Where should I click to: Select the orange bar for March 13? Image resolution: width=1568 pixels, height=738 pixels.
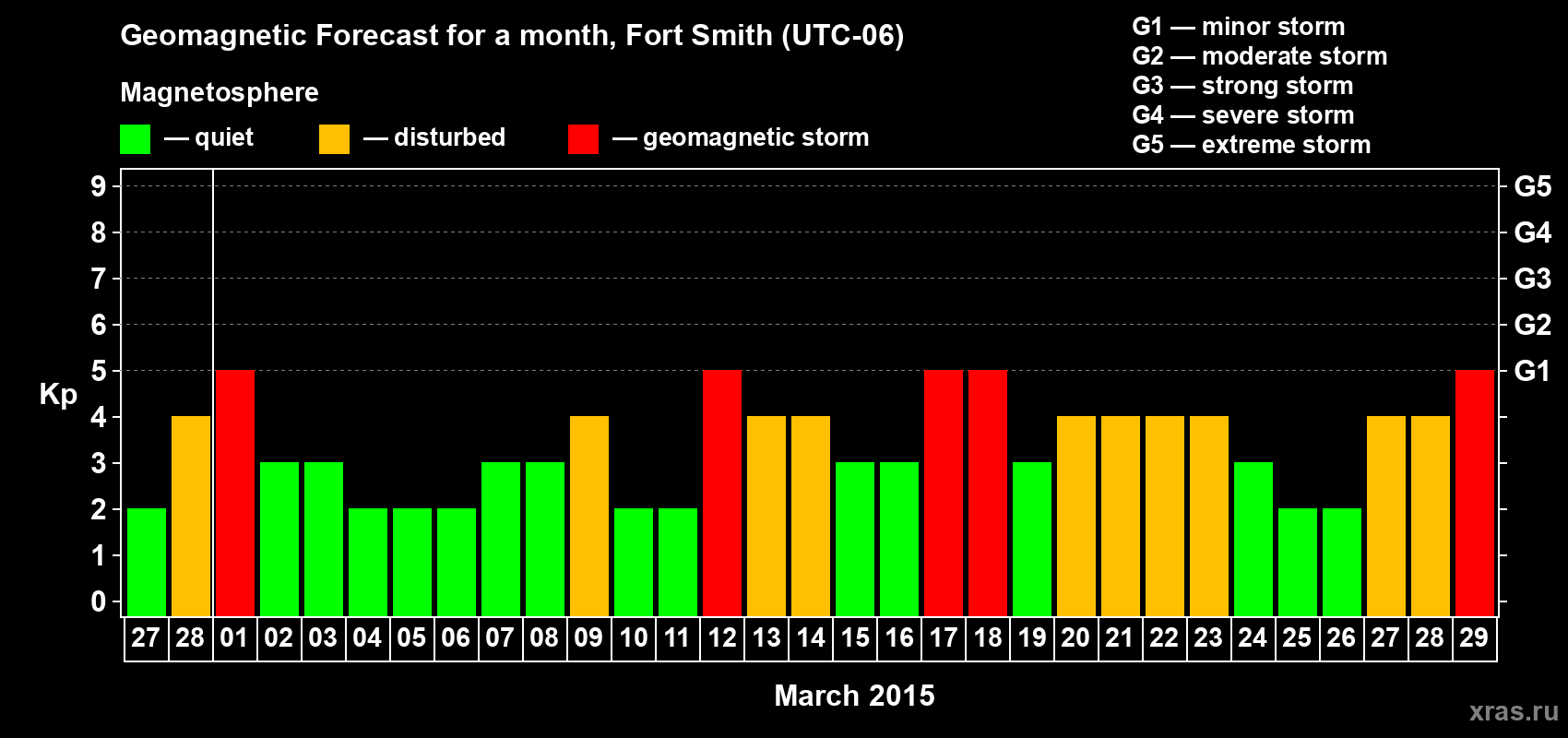coord(766,517)
